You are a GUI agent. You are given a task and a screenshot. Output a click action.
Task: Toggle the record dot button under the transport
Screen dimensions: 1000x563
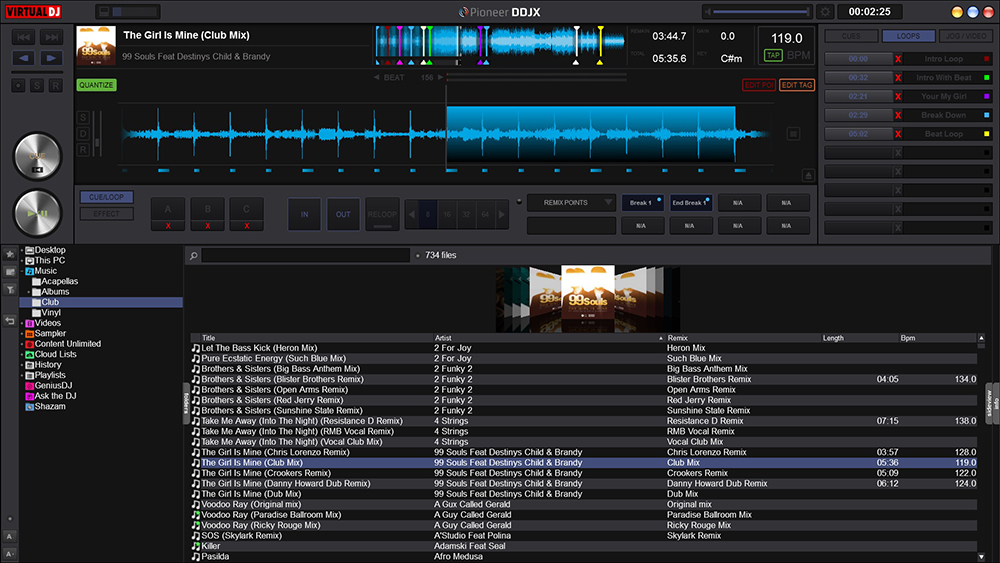pyautogui.click(x=18, y=85)
